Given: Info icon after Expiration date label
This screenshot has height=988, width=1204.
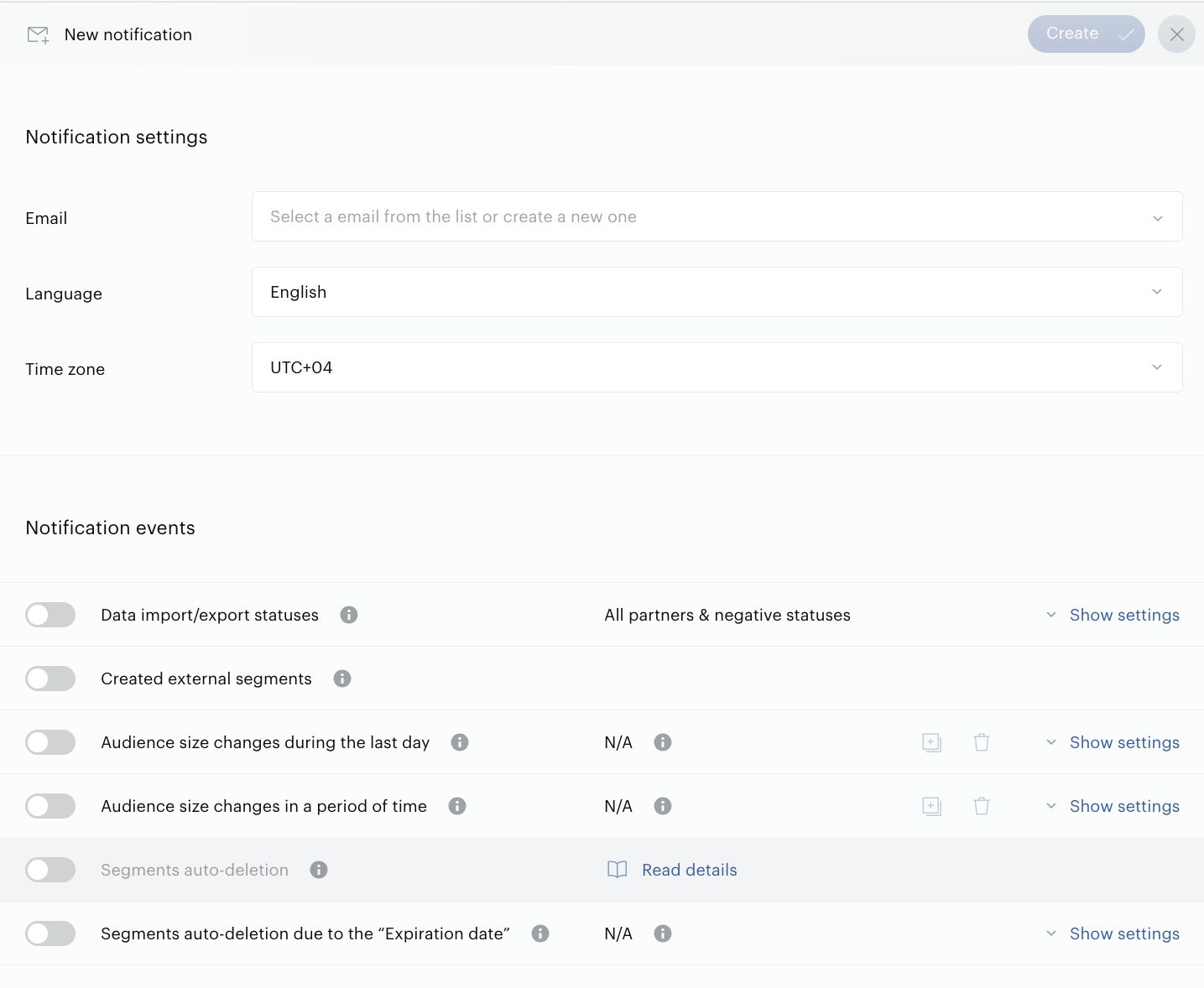Looking at the screenshot, I should click(540, 933).
